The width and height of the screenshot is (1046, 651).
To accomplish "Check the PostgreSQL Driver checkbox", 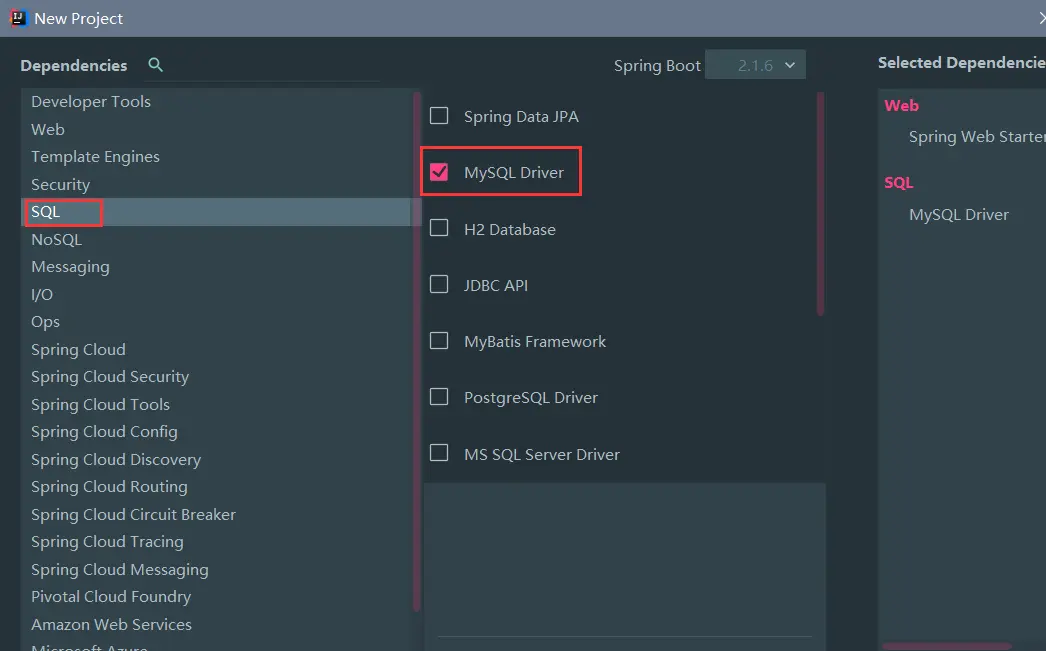I will click(x=439, y=397).
